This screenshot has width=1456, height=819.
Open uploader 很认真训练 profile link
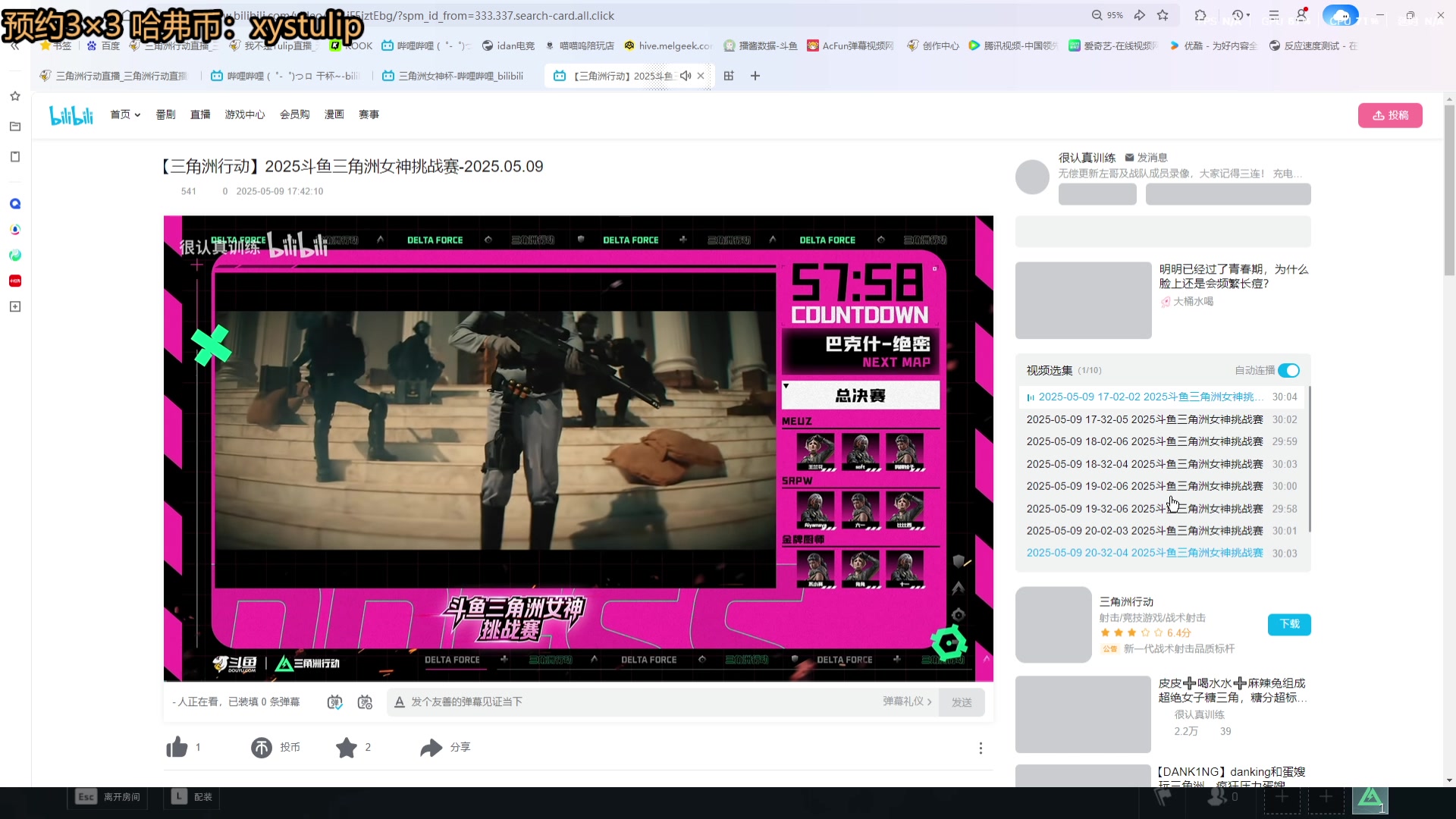pyautogui.click(x=1087, y=158)
